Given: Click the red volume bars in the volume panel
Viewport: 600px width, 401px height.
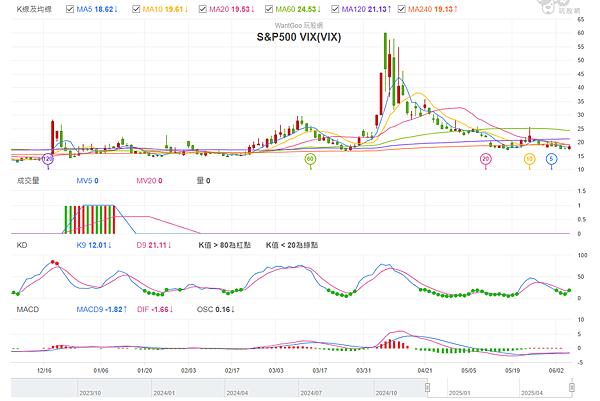Looking at the screenshot, I should [x=90, y=220].
